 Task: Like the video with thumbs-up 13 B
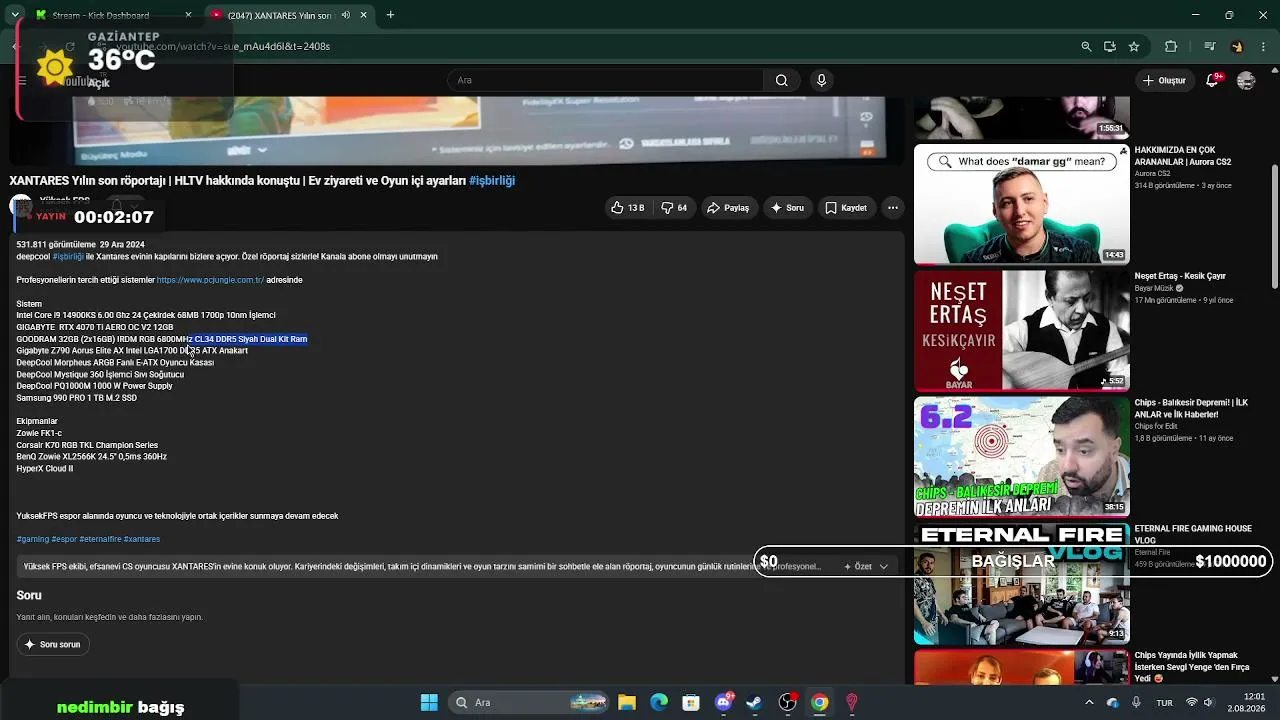tap(627, 208)
